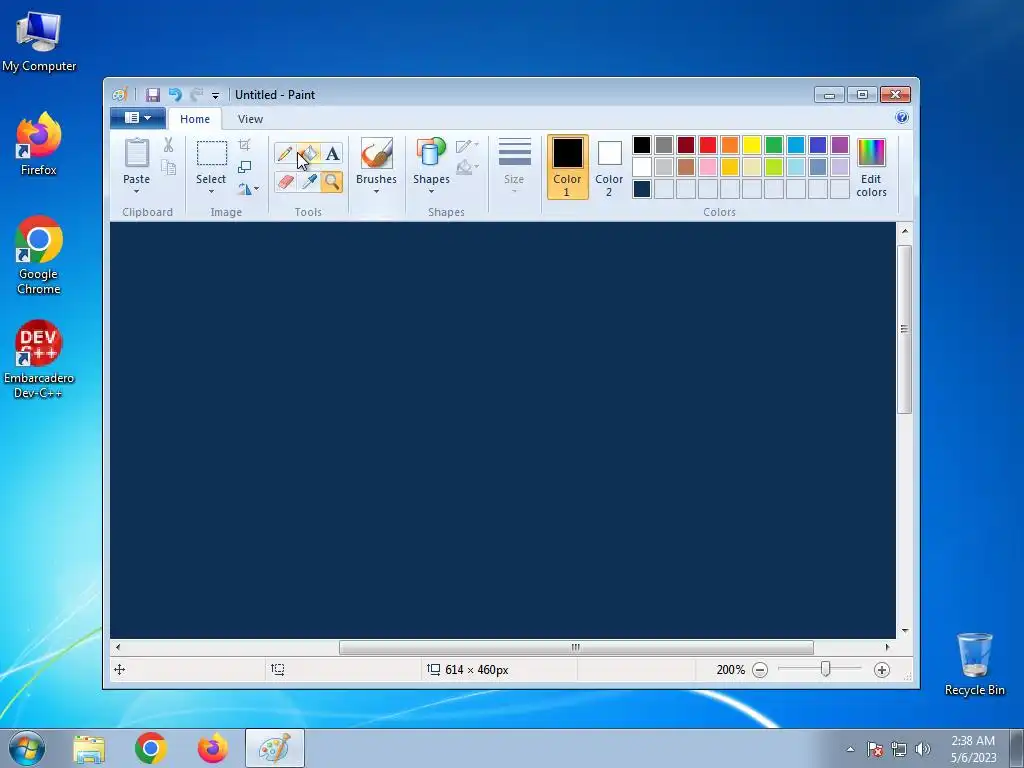
Task: Expand Customize Quick Access Toolbar arrow
Action: click(216, 96)
